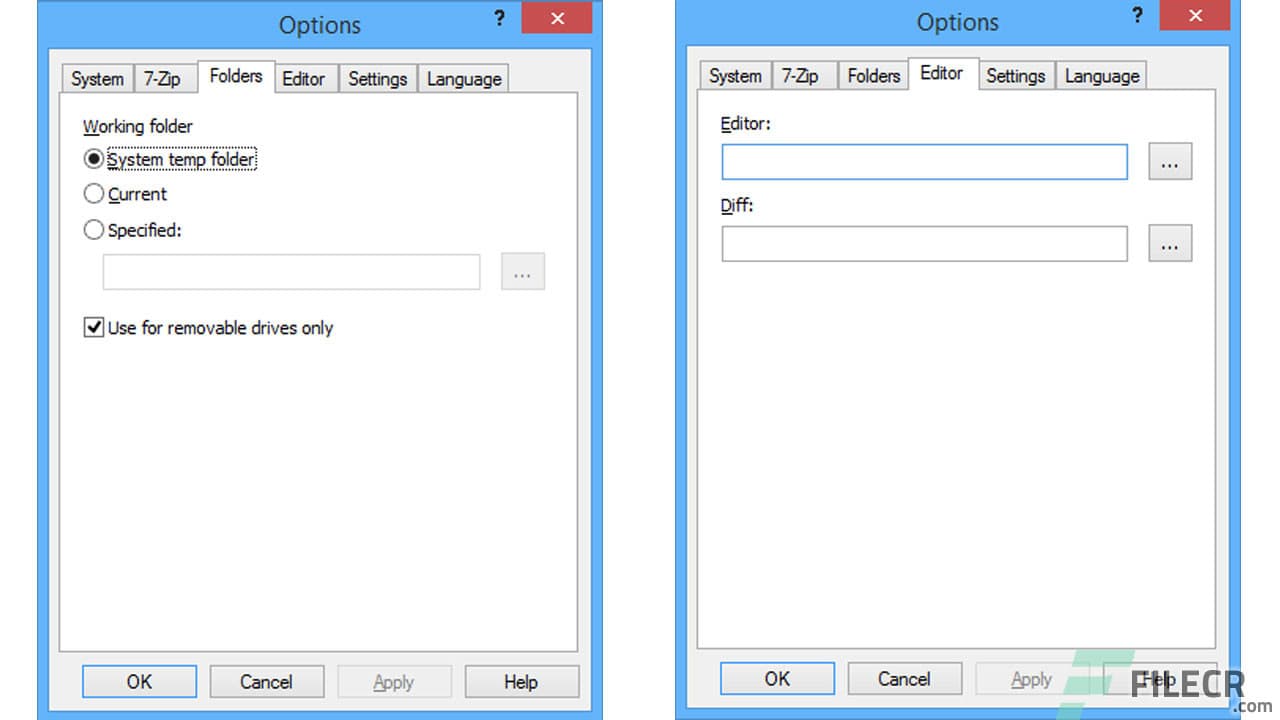Screen dimensions: 1280x720
Task: Close the right Options dialog
Action: 1196,16
